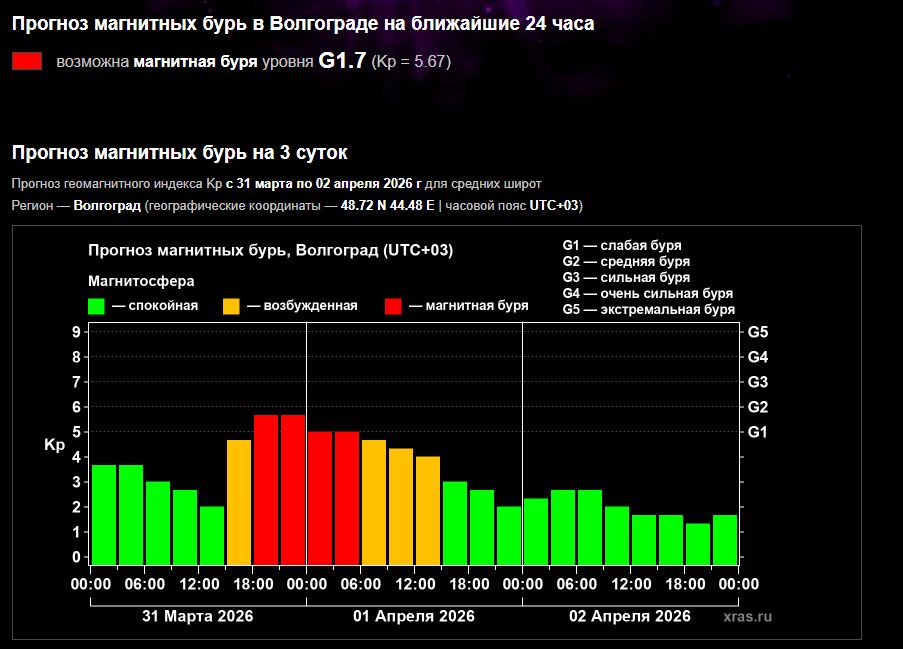903x649 pixels.
Task: Click the 'G3 — сильная буря' legend line
Action: tap(626, 278)
